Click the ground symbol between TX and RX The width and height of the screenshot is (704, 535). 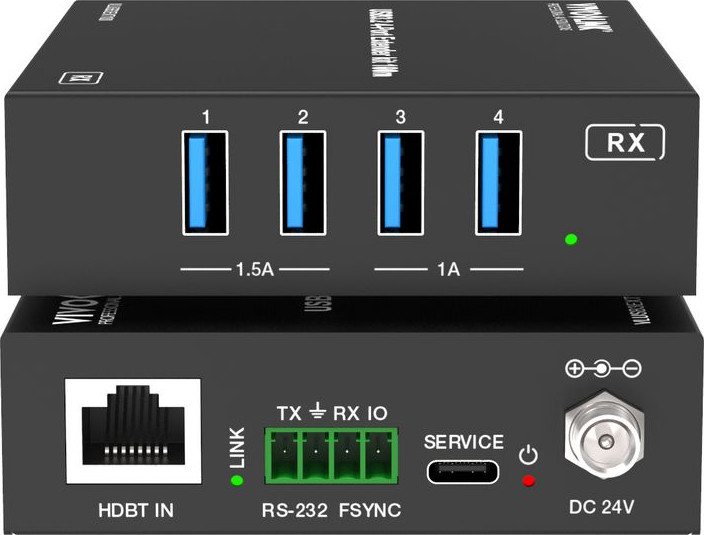[318, 410]
